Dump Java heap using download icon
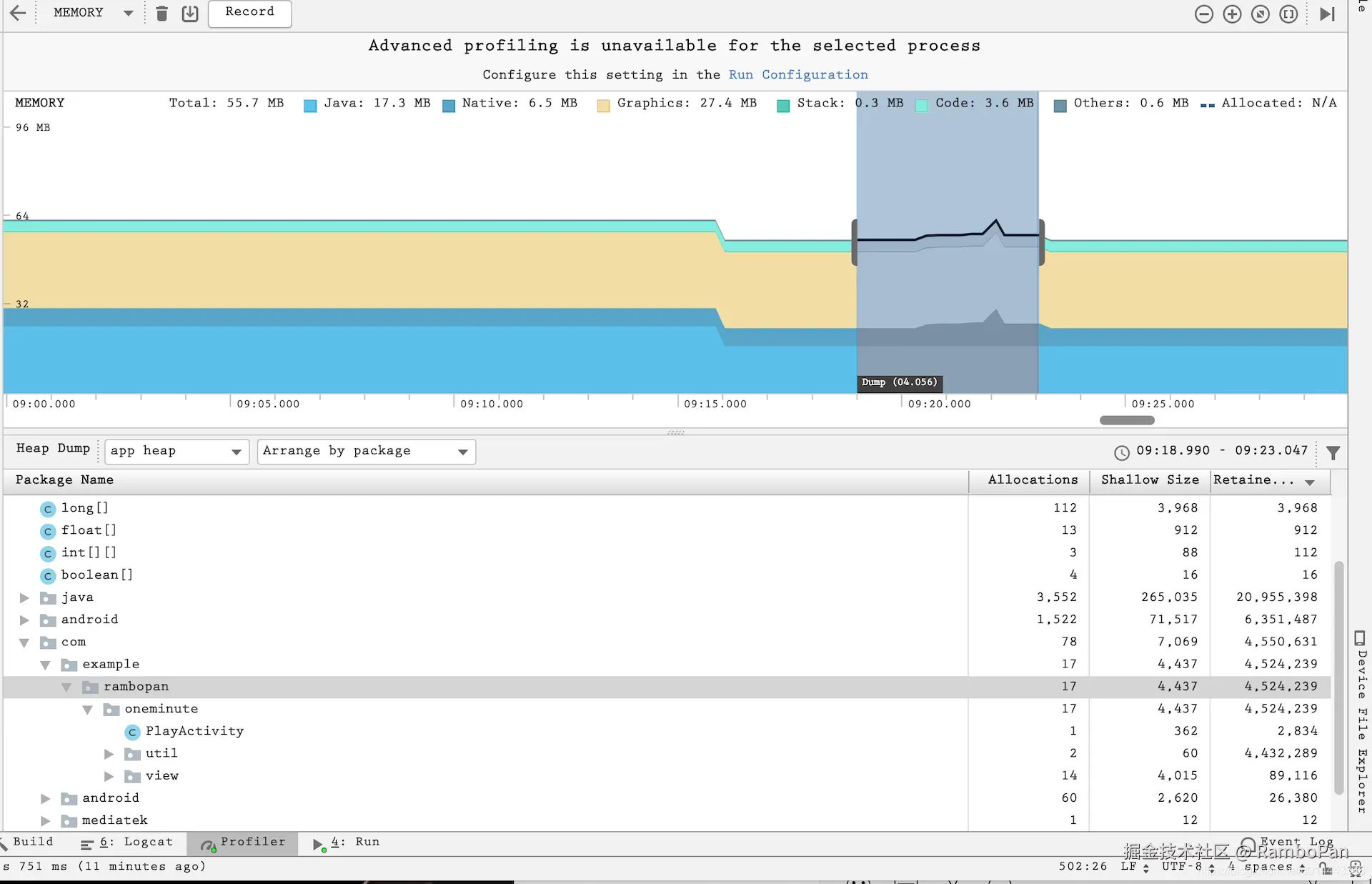 point(189,14)
